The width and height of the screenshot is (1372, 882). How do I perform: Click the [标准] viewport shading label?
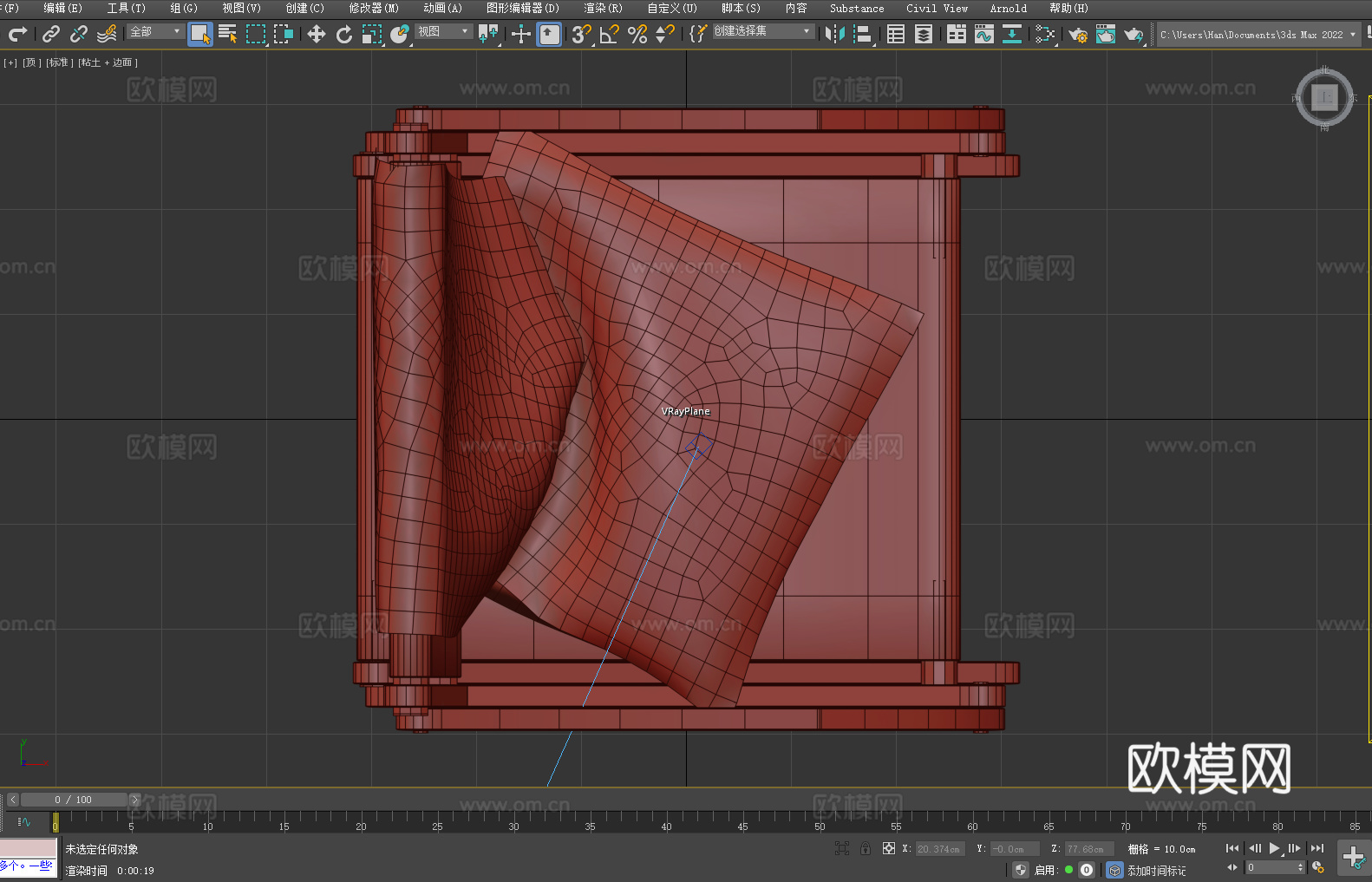[58, 62]
